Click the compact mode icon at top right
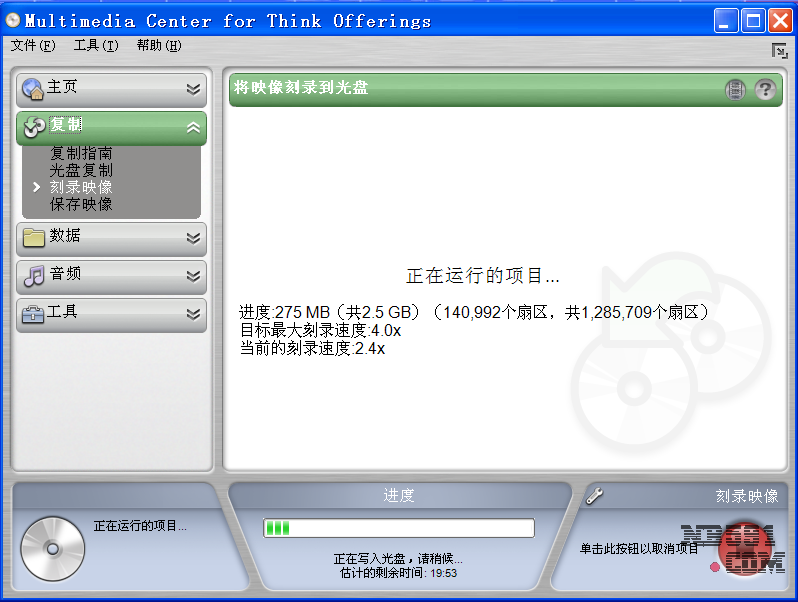Screen dimensions: 798x602 [779, 51]
